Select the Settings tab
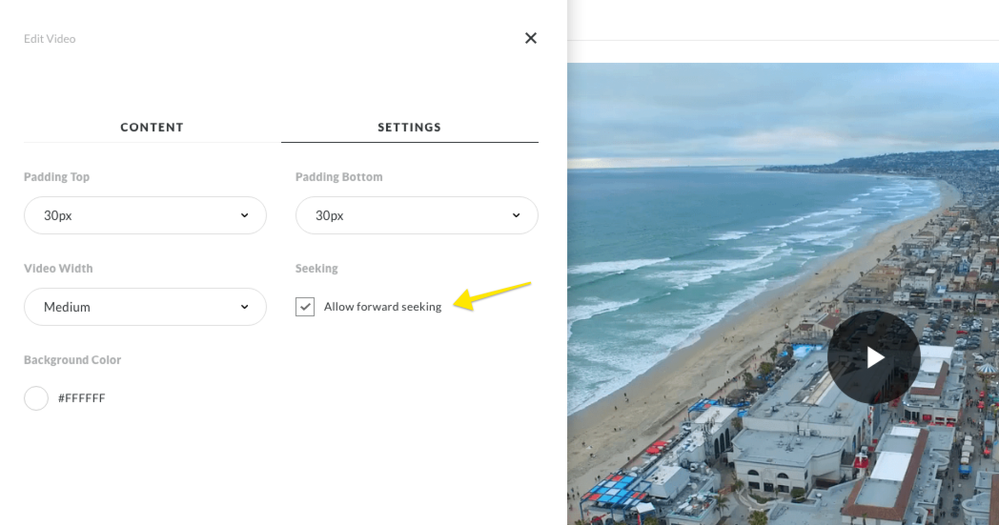 pyautogui.click(x=409, y=127)
